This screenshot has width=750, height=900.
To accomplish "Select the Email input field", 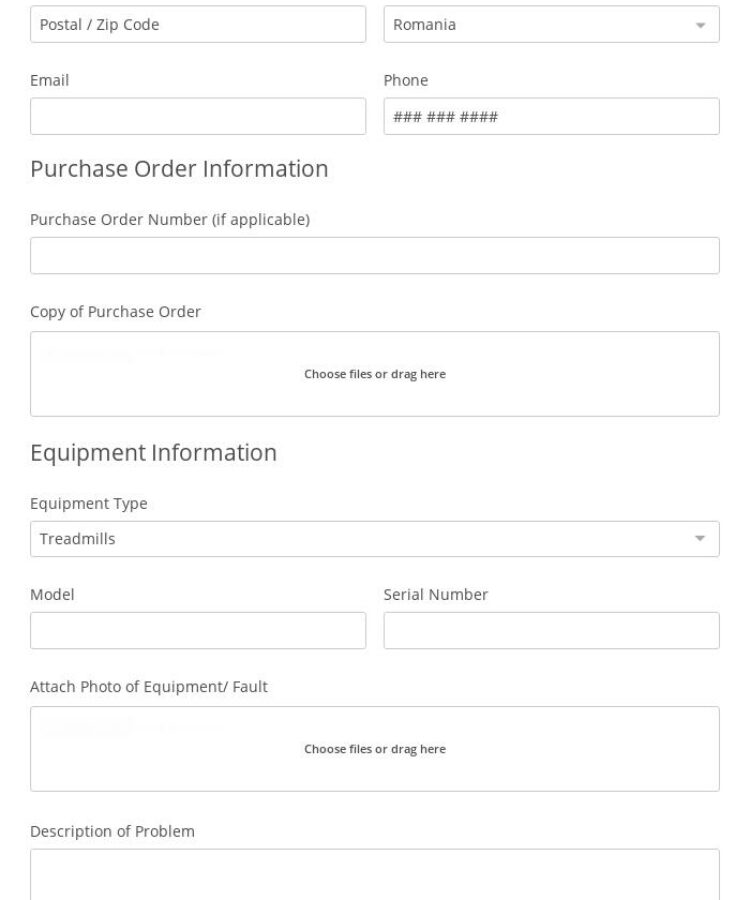I will (197, 116).
